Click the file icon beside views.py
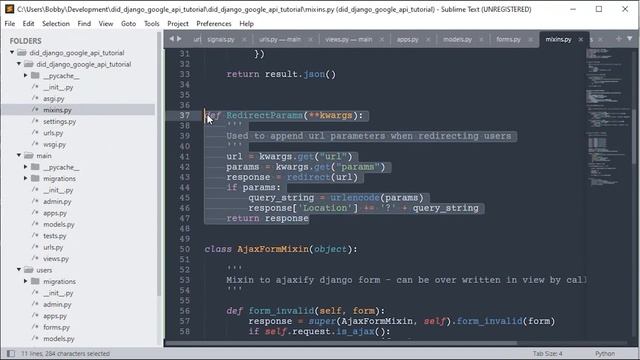Image resolution: width=640 pixels, height=360 pixels. coord(35,258)
